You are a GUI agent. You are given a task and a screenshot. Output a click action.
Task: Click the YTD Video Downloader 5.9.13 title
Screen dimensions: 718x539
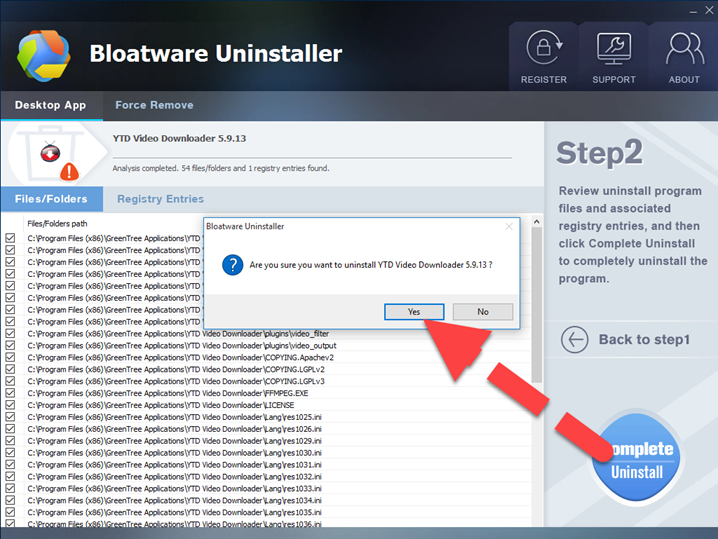(x=180, y=138)
